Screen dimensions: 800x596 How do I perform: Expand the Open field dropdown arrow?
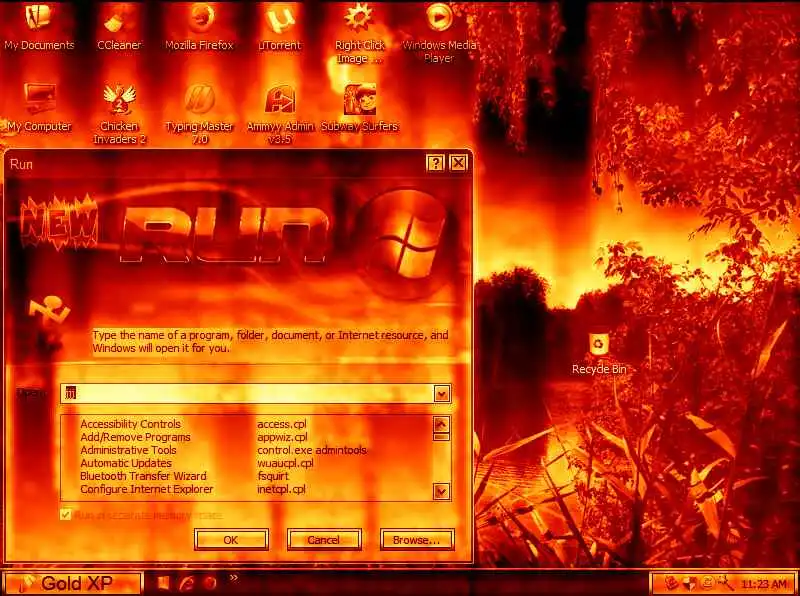click(x=442, y=393)
